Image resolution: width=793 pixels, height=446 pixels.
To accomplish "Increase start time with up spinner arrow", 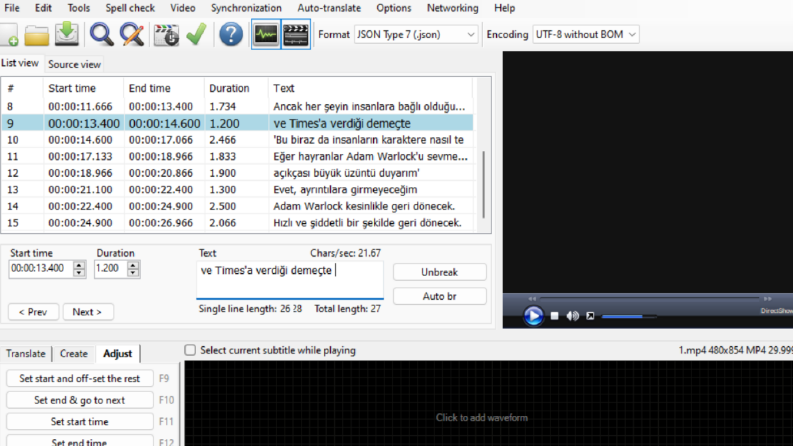I will tap(79, 264).
